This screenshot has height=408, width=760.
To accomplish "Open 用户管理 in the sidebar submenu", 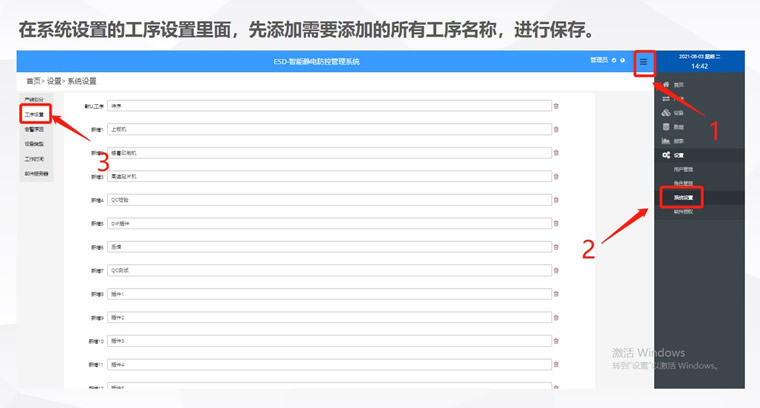I will point(683,170).
